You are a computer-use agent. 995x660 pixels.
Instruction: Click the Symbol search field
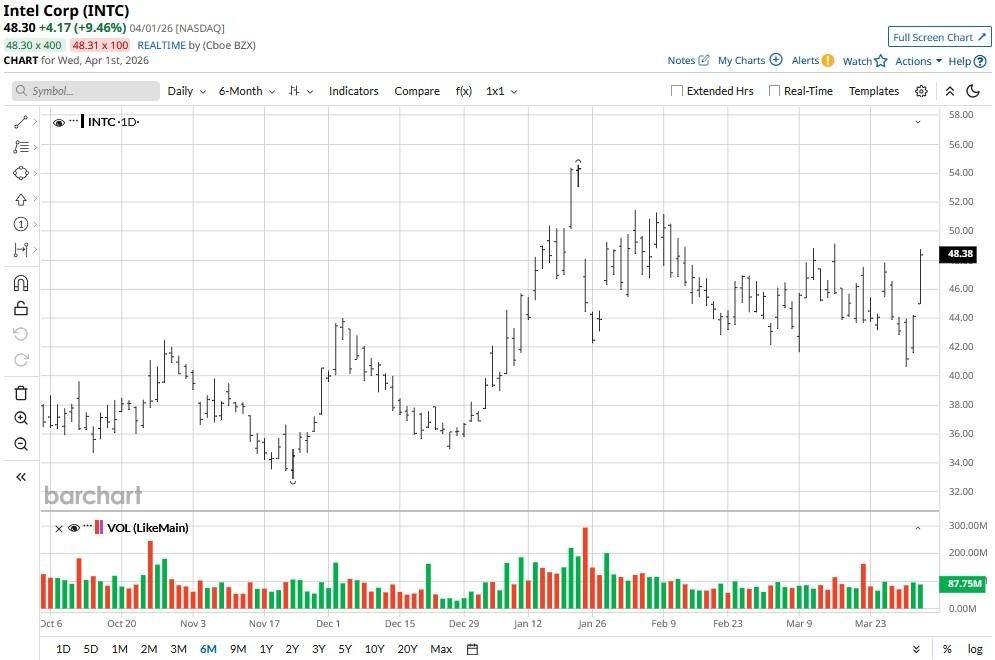point(86,91)
